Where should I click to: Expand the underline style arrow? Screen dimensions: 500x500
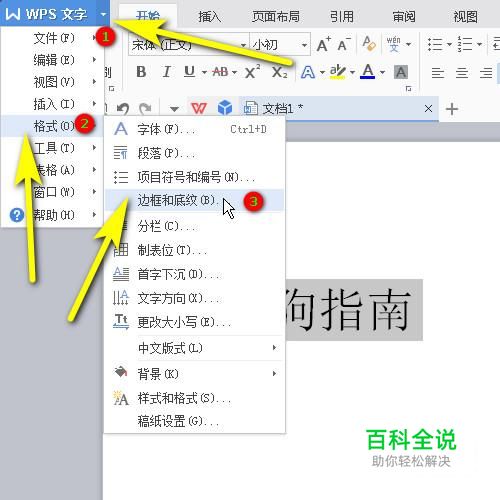pos(204,72)
